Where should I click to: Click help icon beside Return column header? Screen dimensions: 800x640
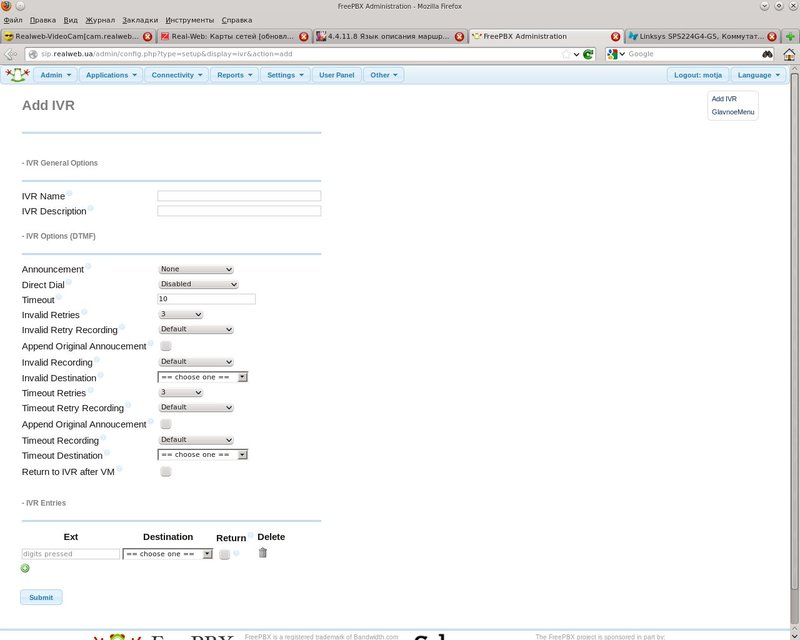tap(251, 535)
